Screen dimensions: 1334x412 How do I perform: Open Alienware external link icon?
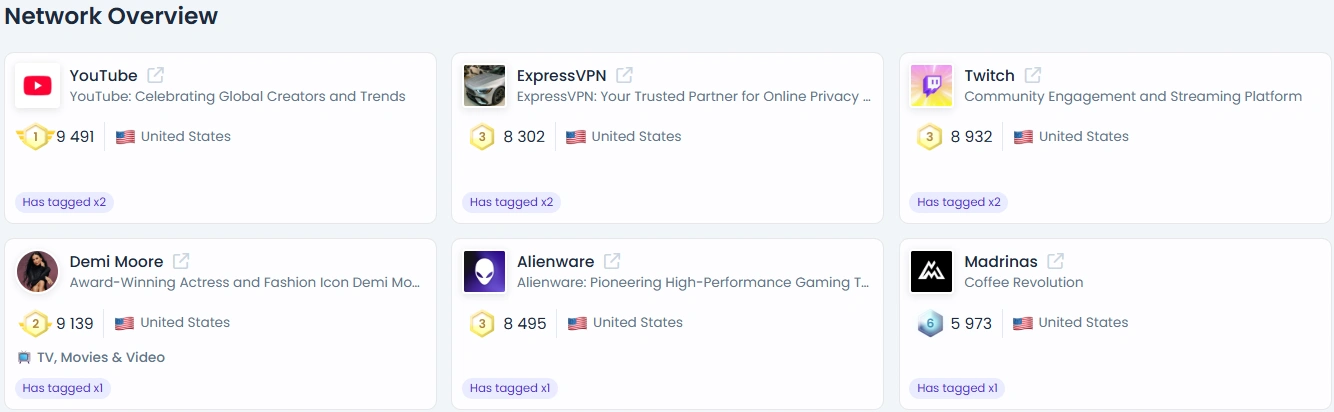point(612,261)
